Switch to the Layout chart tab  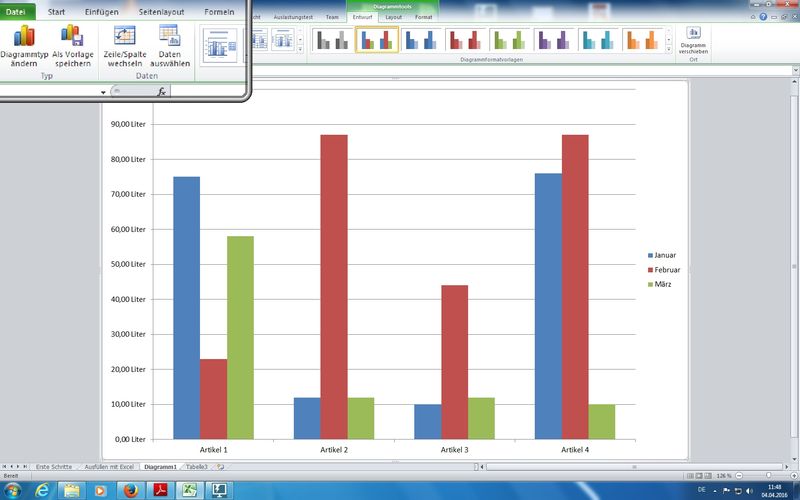(x=393, y=17)
